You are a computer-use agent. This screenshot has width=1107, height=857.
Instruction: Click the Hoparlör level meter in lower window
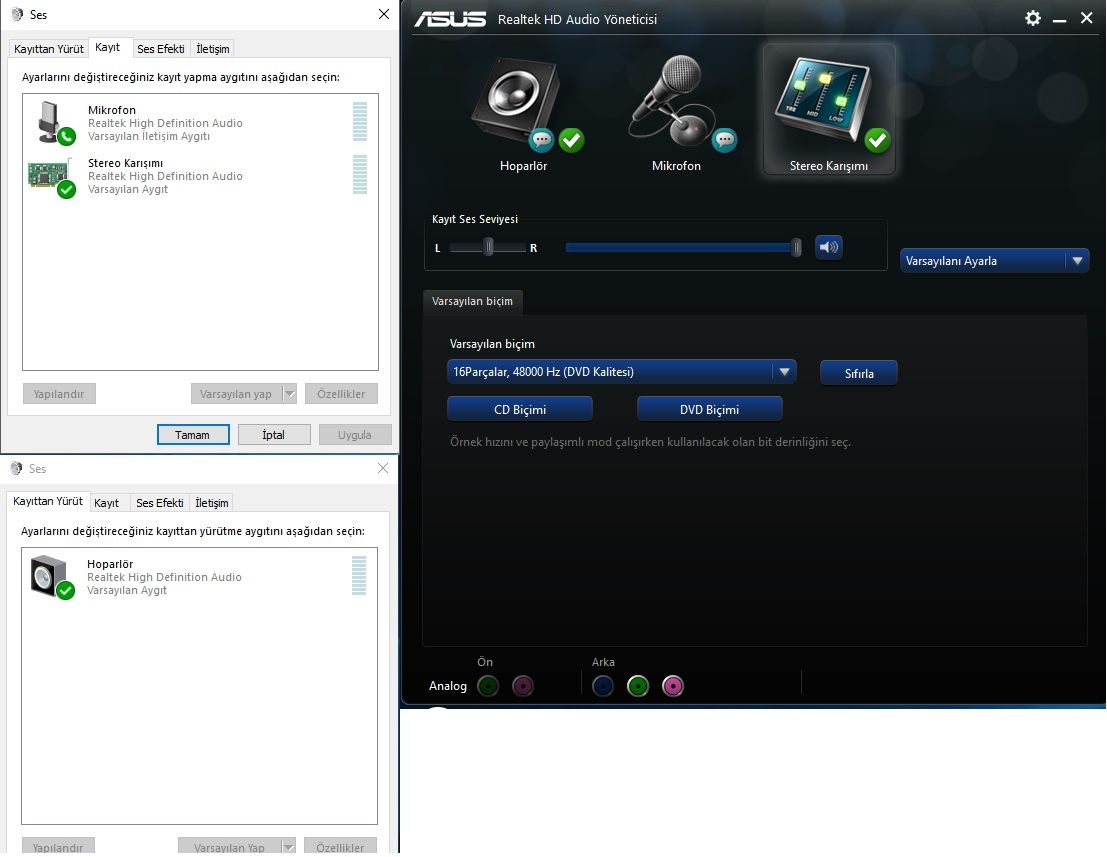point(359,575)
